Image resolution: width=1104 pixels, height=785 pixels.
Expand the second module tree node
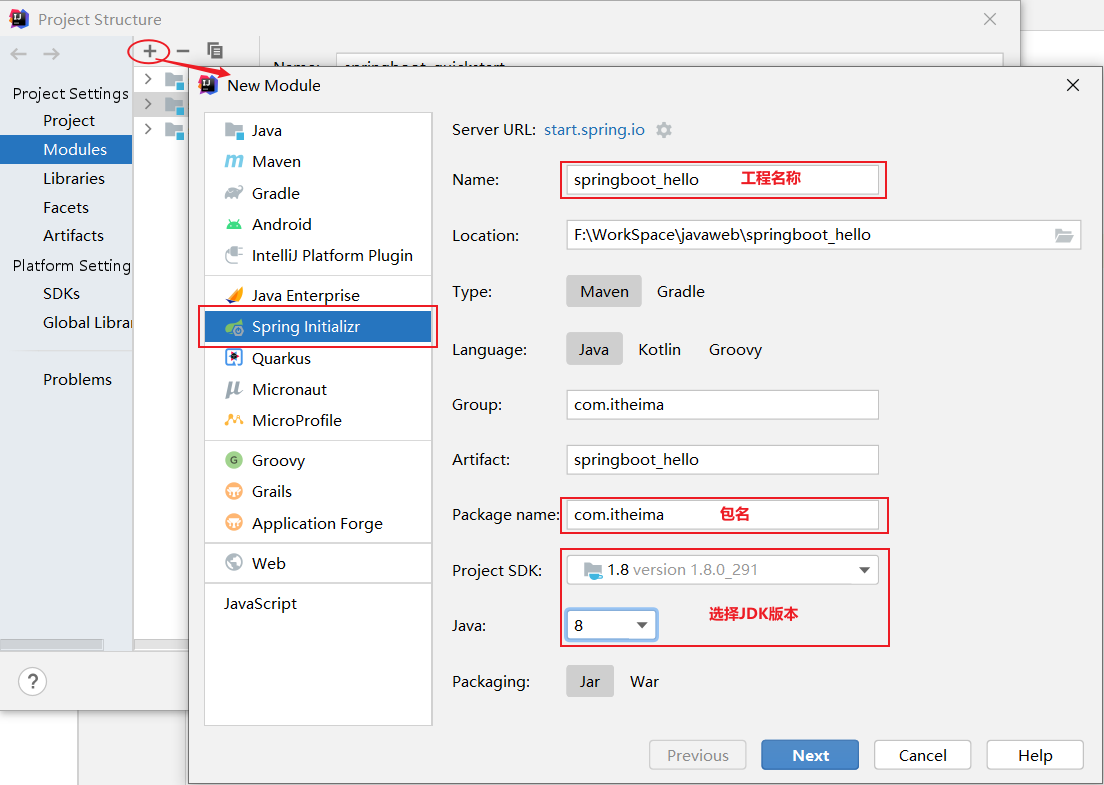(x=148, y=104)
